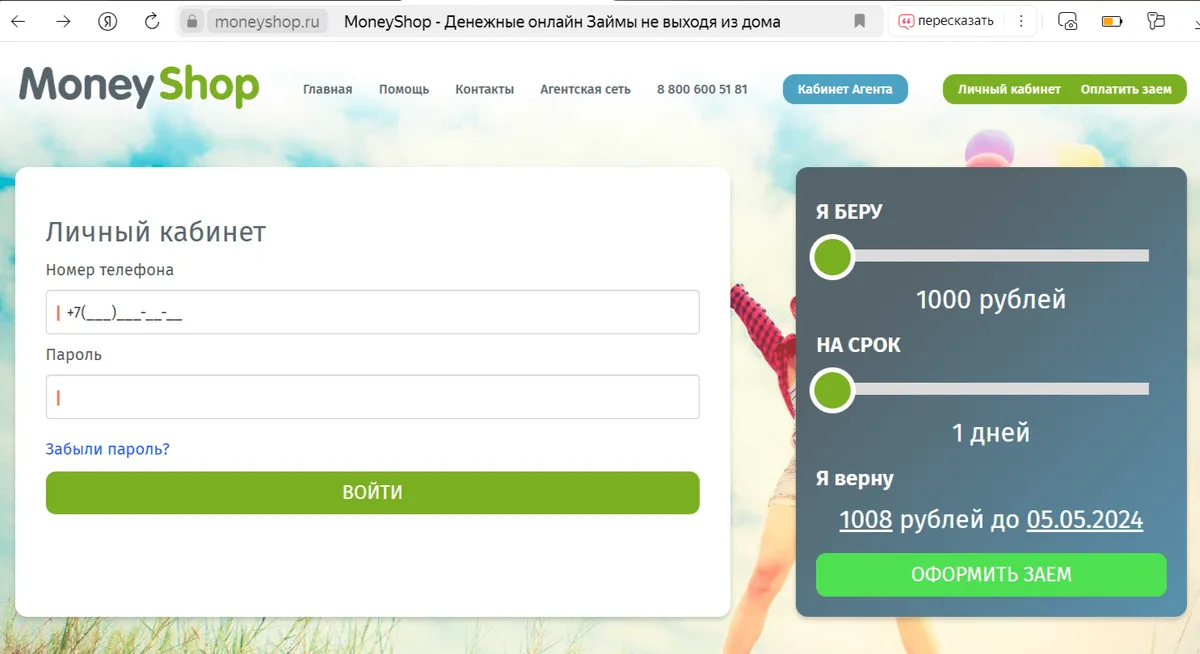Click the Забыли пароль? link
Image resolution: width=1200 pixels, height=654 pixels.
tap(108, 449)
